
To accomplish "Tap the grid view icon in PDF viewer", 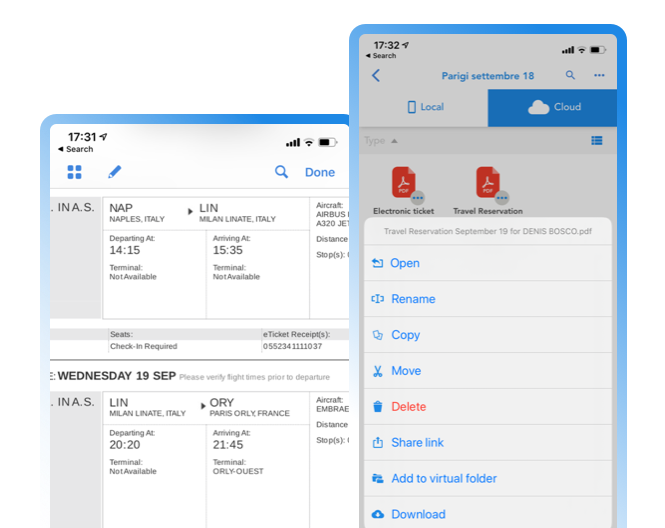I will pos(74,172).
